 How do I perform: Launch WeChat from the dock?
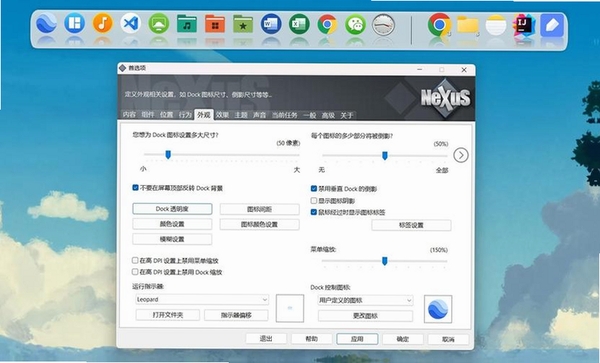(x=355, y=24)
